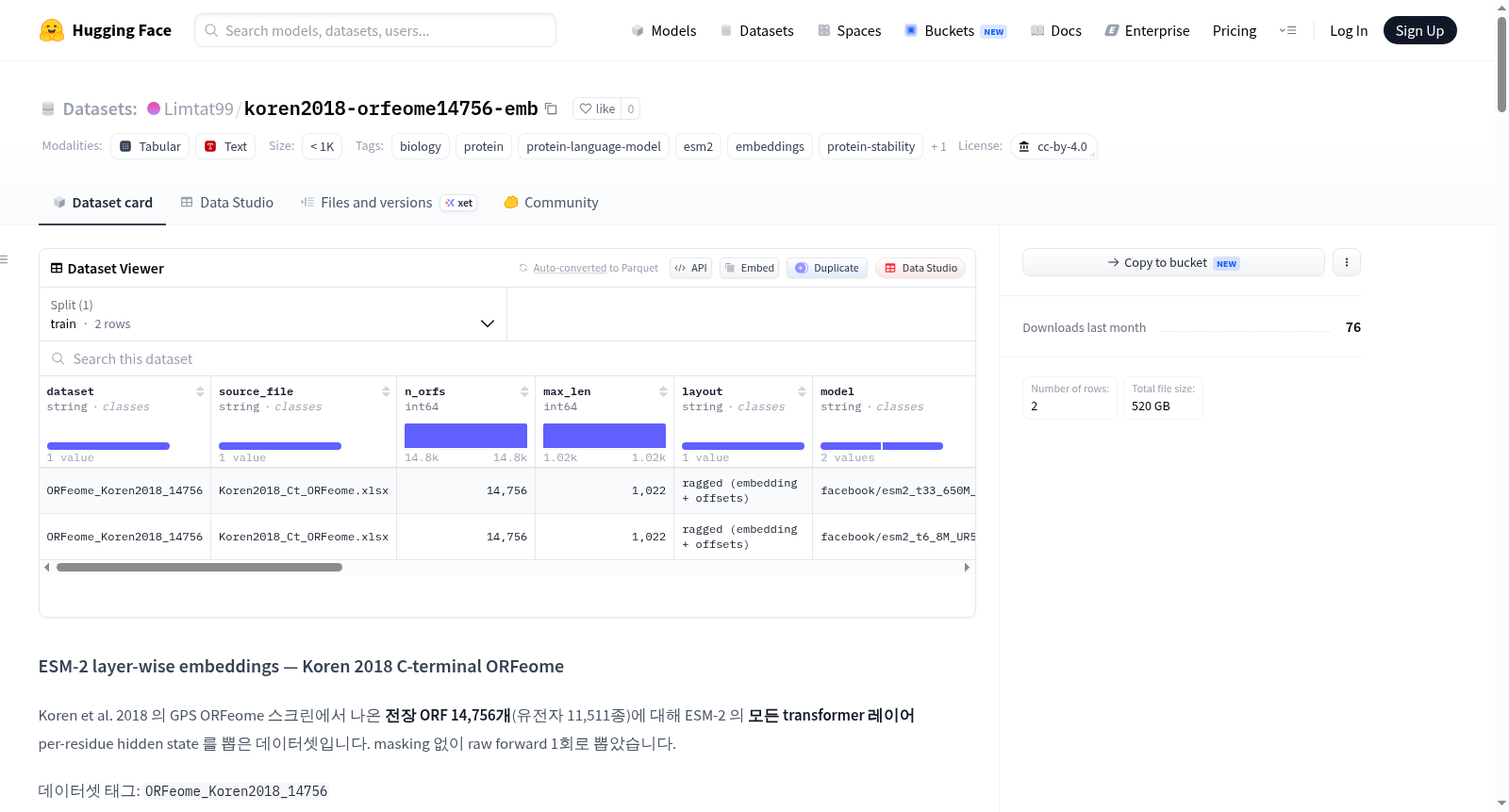The image size is (1509, 812).
Task: Click the model column distribution bar
Action: coord(882,446)
